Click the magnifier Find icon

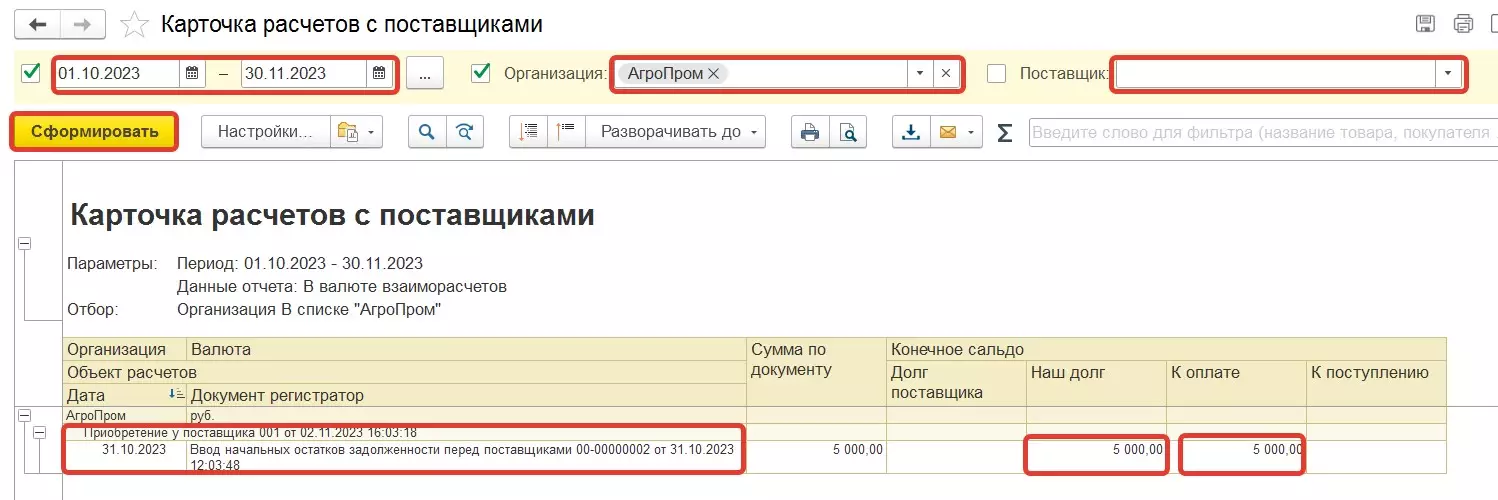coord(427,131)
